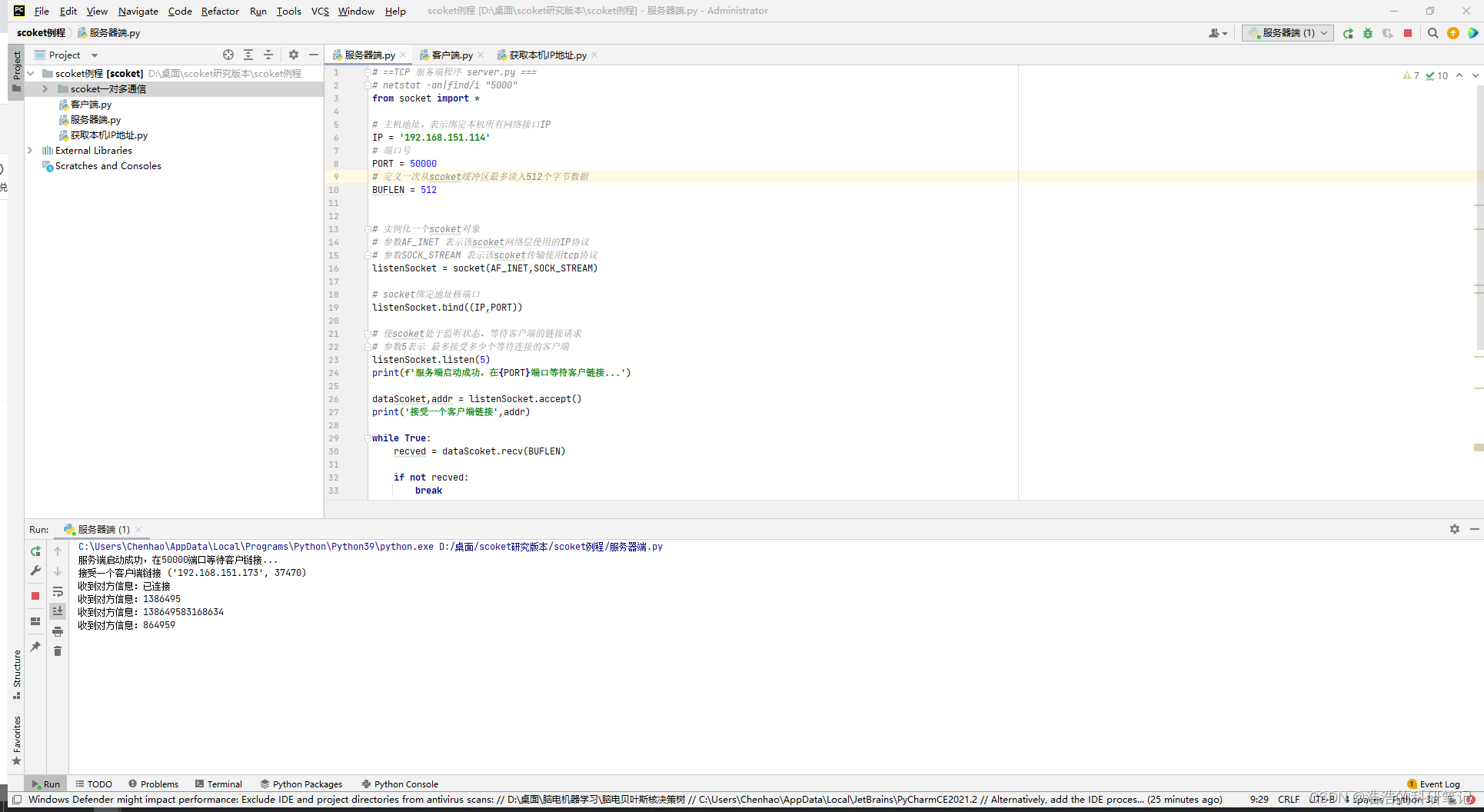Change CRLF line separator in status bar

click(x=1289, y=800)
